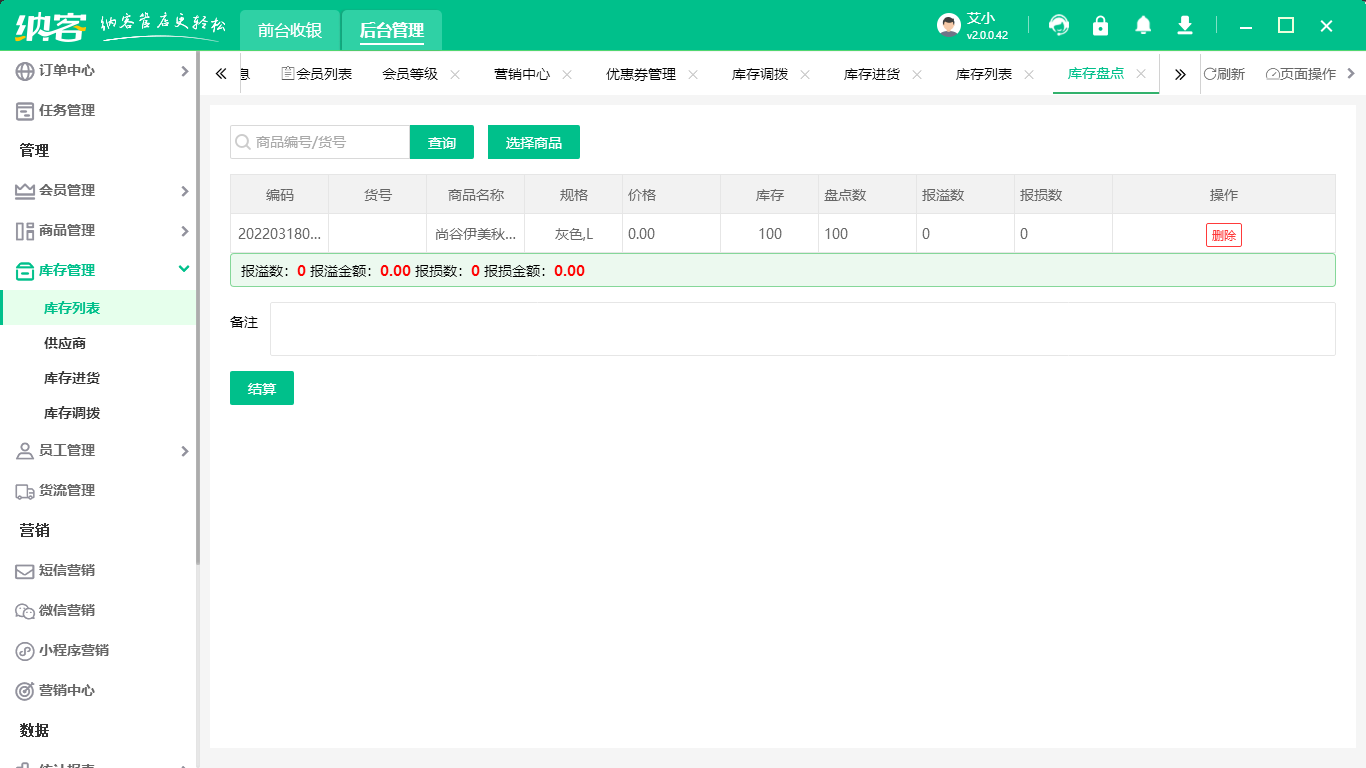This screenshot has height=768, width=1366.
Task: Delete the product row with 删除
Action: pos(1223,235)
